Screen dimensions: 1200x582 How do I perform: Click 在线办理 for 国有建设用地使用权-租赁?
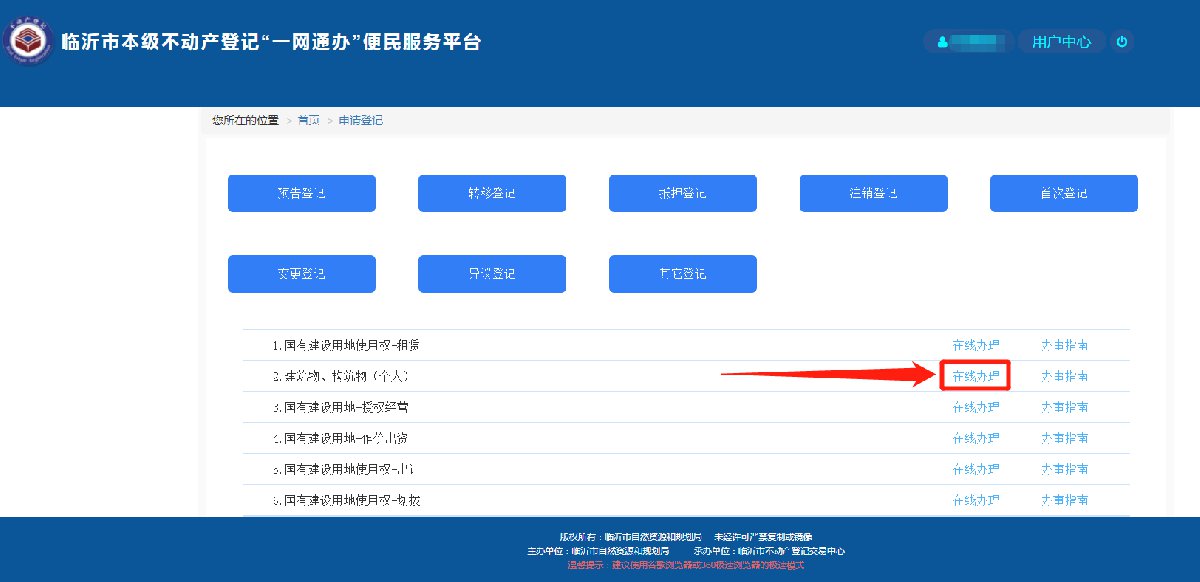click(975, 345)
